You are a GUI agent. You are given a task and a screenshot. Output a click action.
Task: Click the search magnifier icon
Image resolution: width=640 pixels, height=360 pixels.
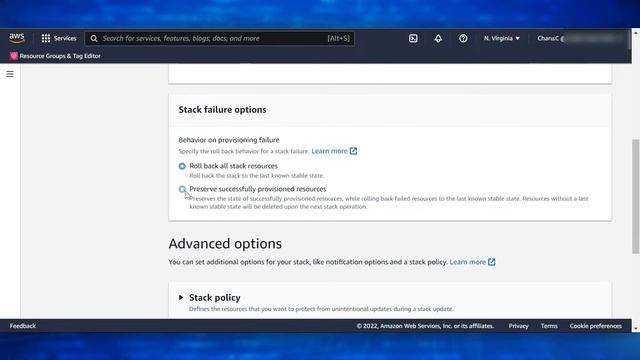coord(94,38)
